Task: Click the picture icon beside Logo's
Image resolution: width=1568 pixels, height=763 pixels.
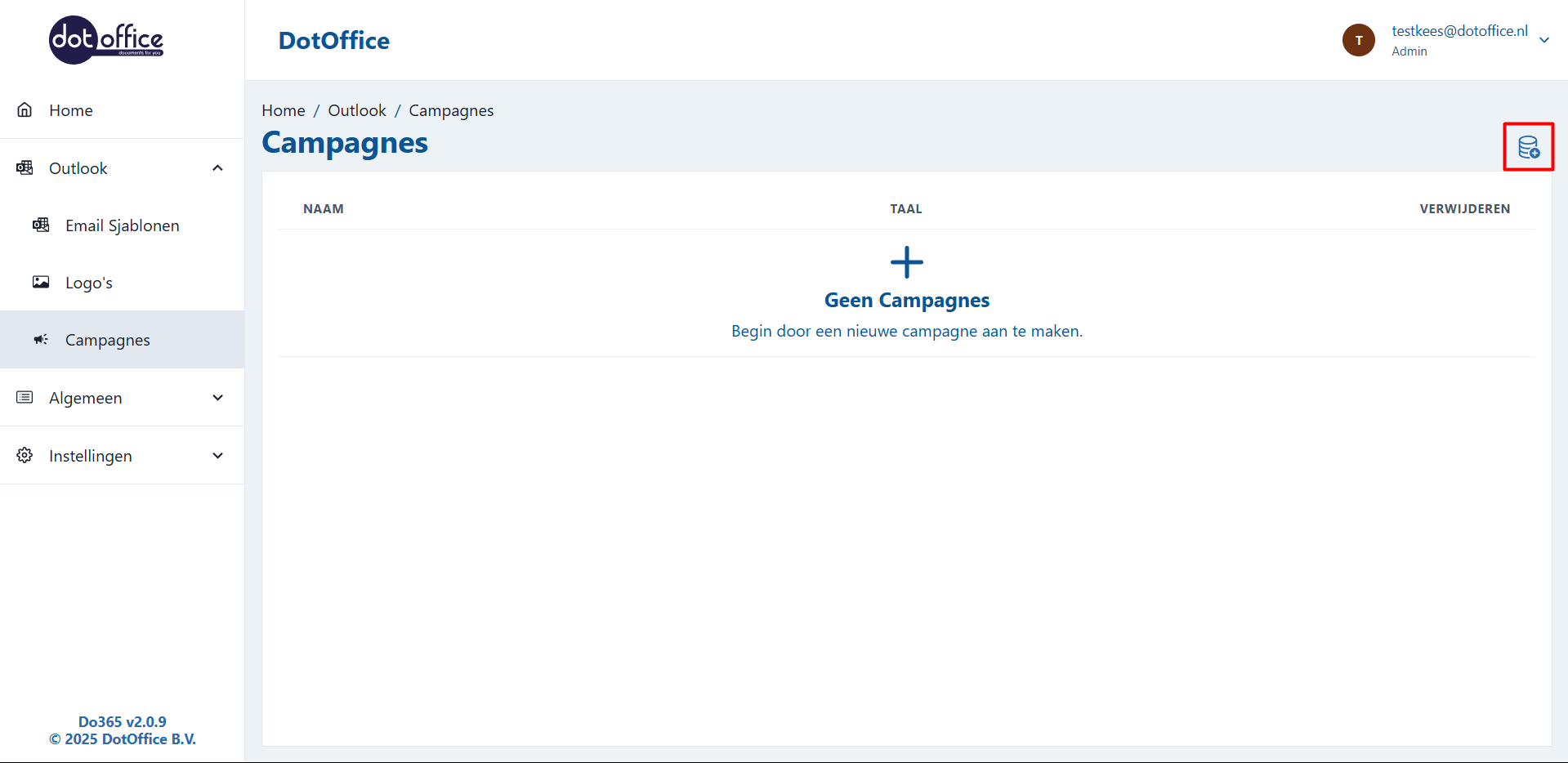Action: click(x=41, y=283)
